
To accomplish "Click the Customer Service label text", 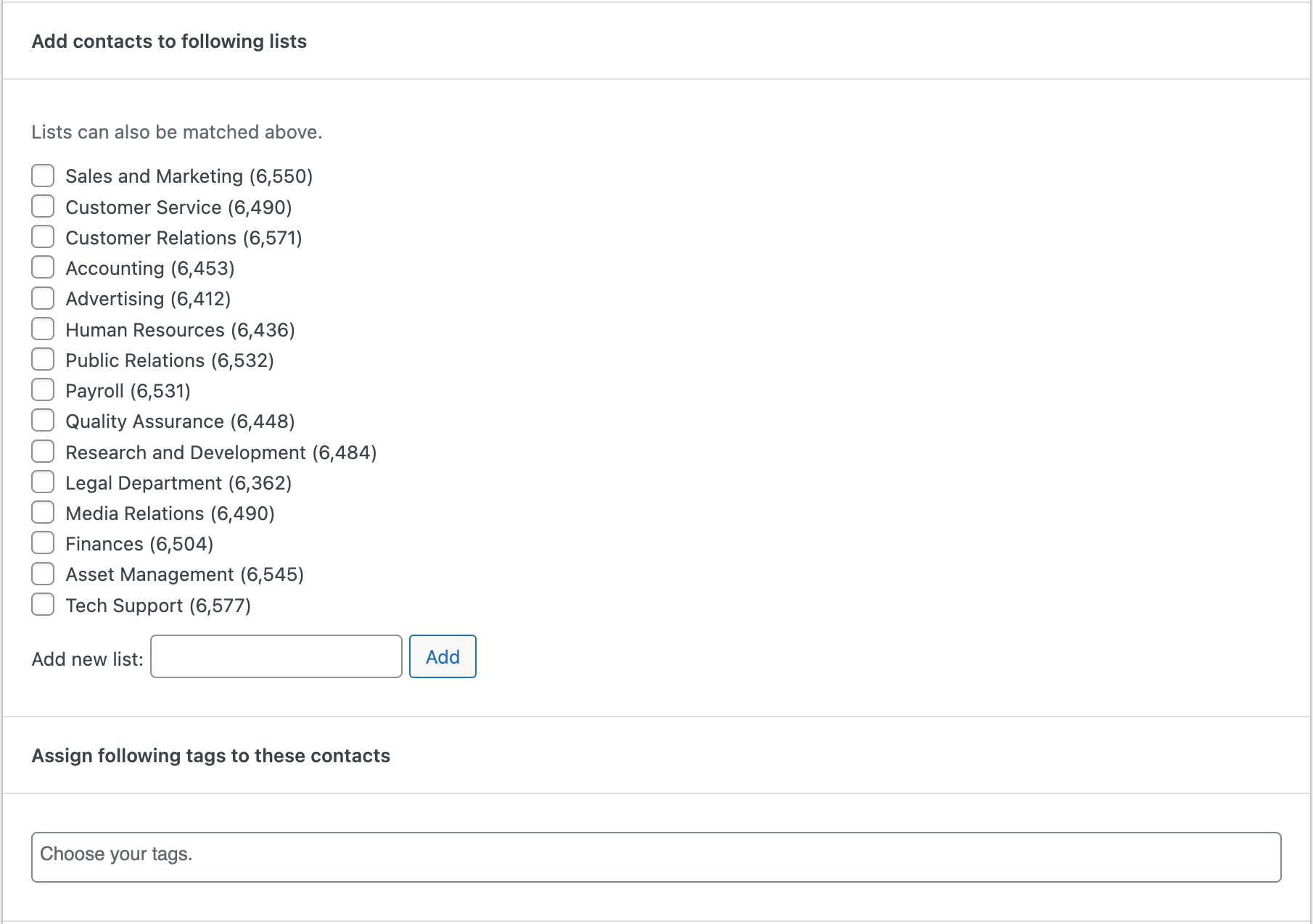I will tap(179, 207).
